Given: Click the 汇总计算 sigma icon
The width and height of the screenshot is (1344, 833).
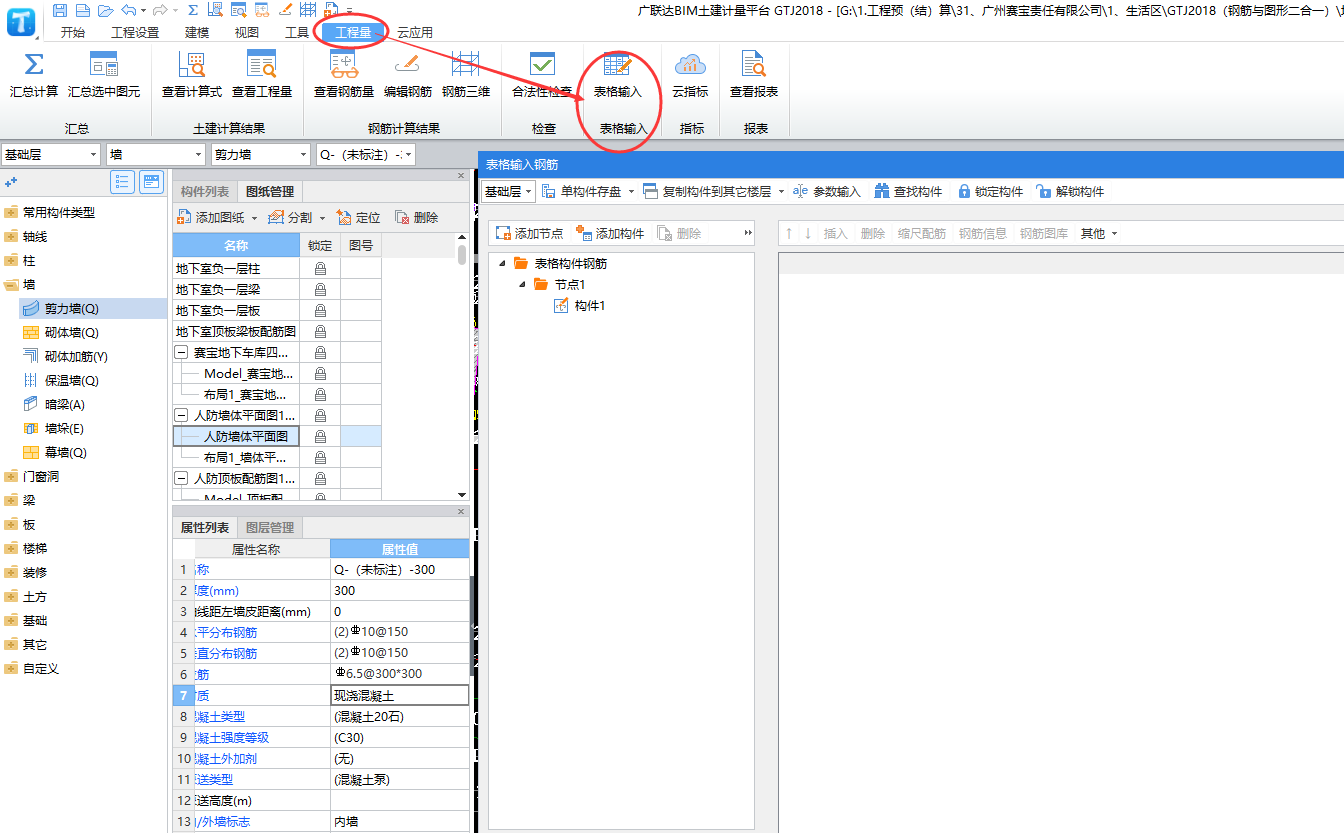Looking at the screenshot, I should pyautogui.click(x=34, y=65).
